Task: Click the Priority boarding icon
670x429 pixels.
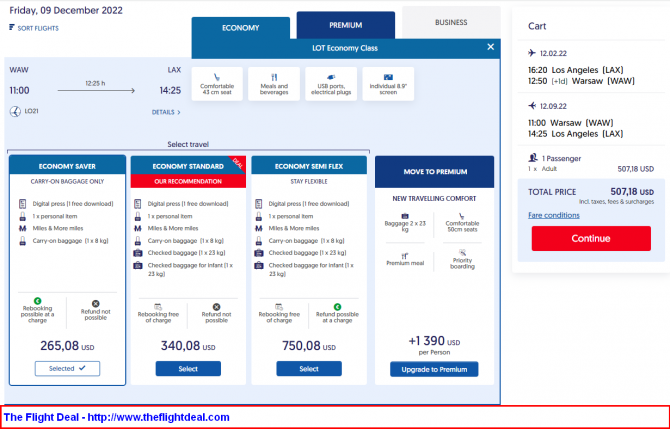Action: [x=462, y=253]
